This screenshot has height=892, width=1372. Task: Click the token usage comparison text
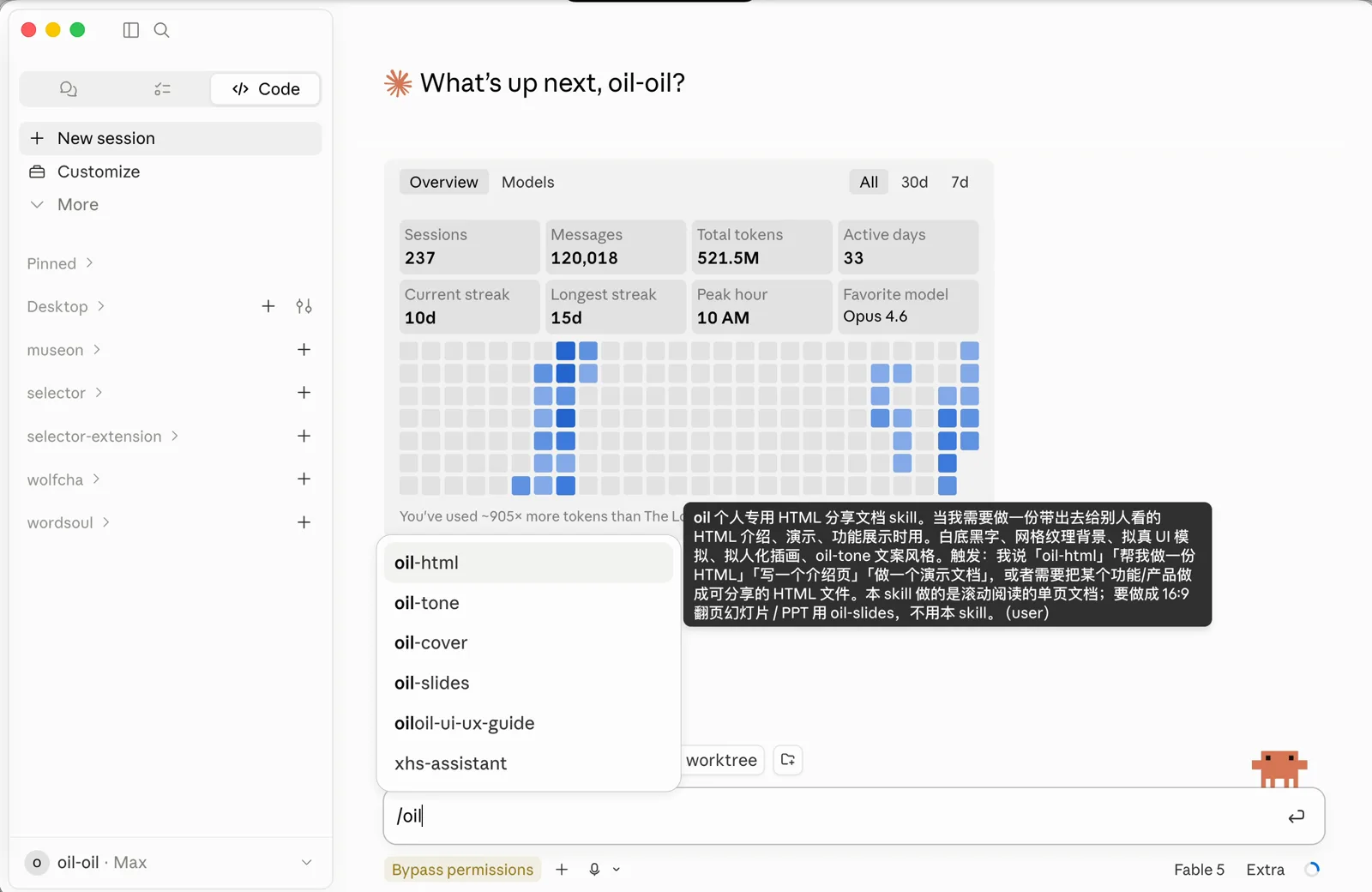point(542,516)
